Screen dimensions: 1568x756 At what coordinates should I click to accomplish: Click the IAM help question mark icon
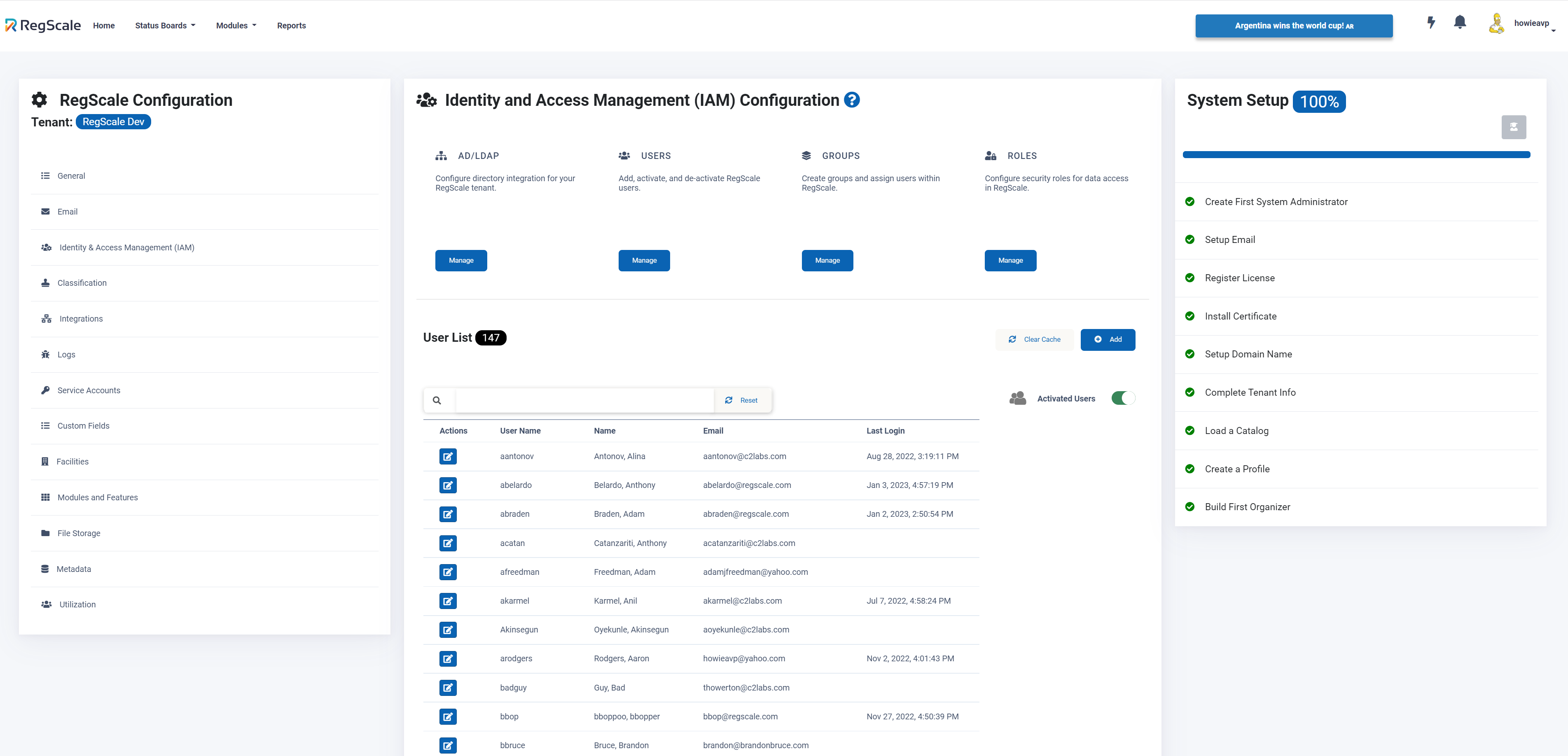click(x=852, y=100)
